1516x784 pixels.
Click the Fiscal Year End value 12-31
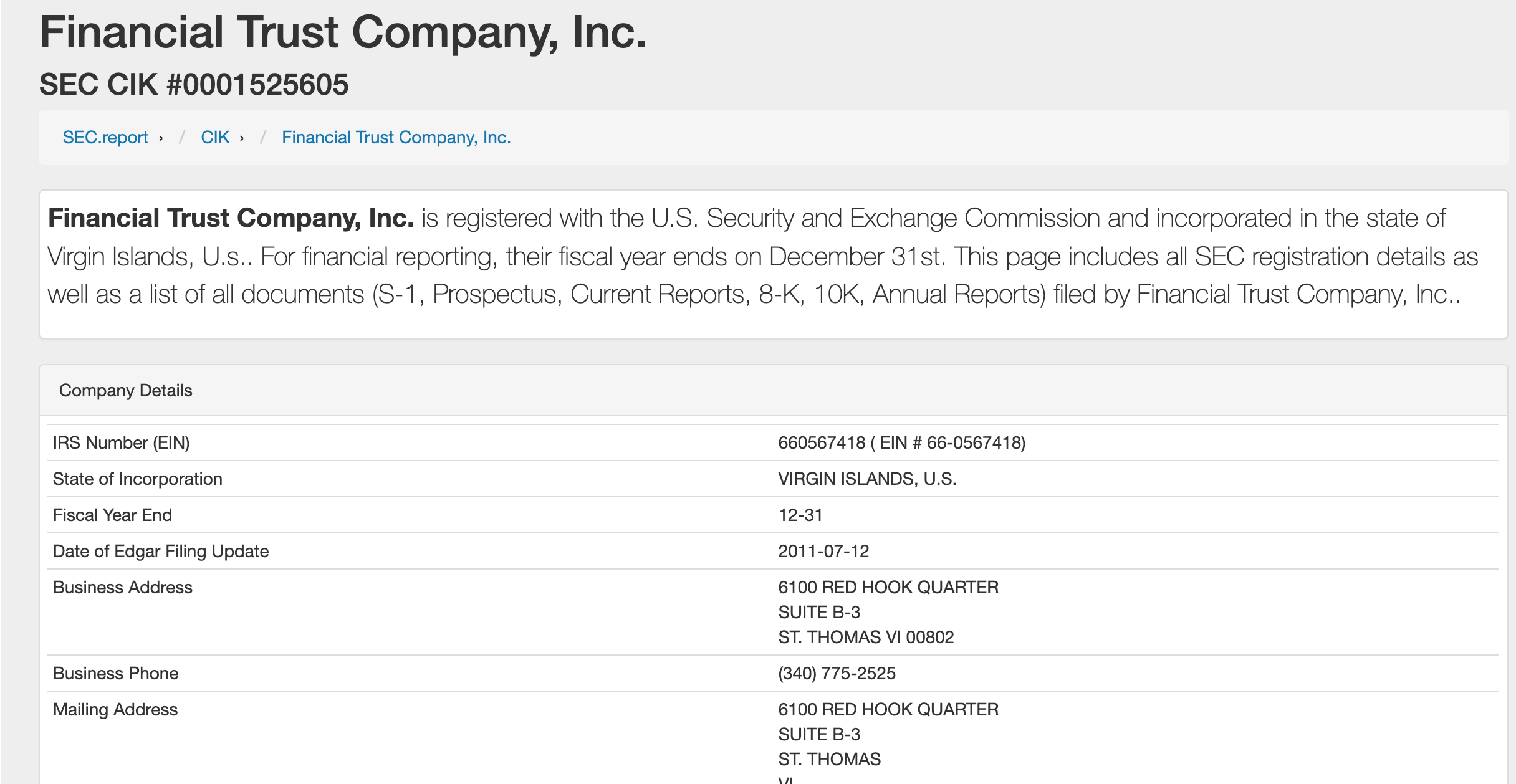click(x=800, y=515)
